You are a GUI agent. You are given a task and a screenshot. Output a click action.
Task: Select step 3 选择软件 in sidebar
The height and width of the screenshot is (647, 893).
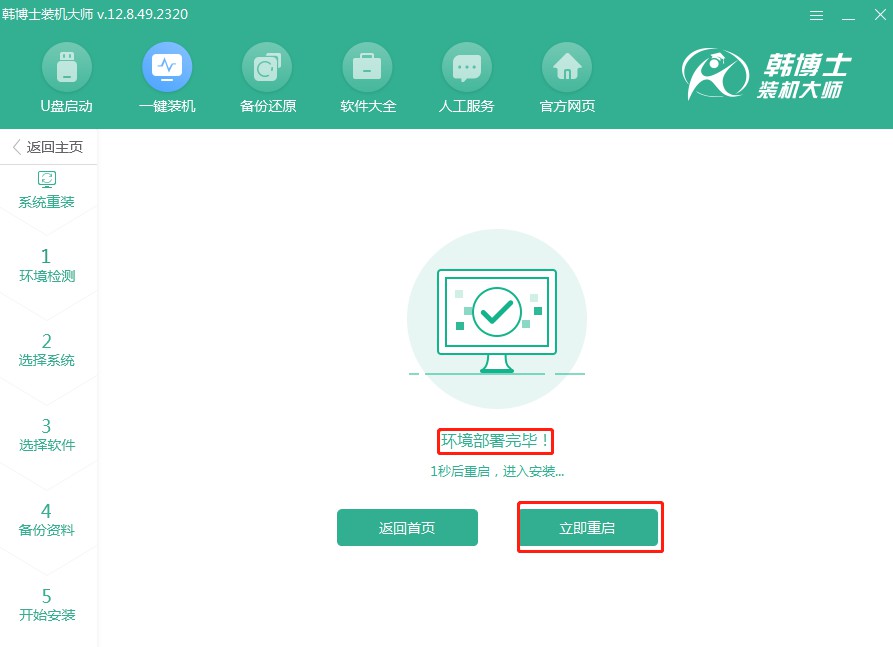coord(47,435)
